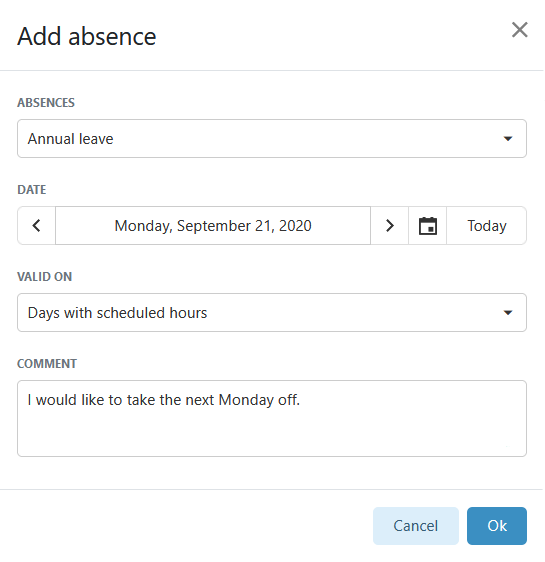Screen dimensions: 545x562
Task: Expand the Valid on dropdown
Action: (272, 313)
